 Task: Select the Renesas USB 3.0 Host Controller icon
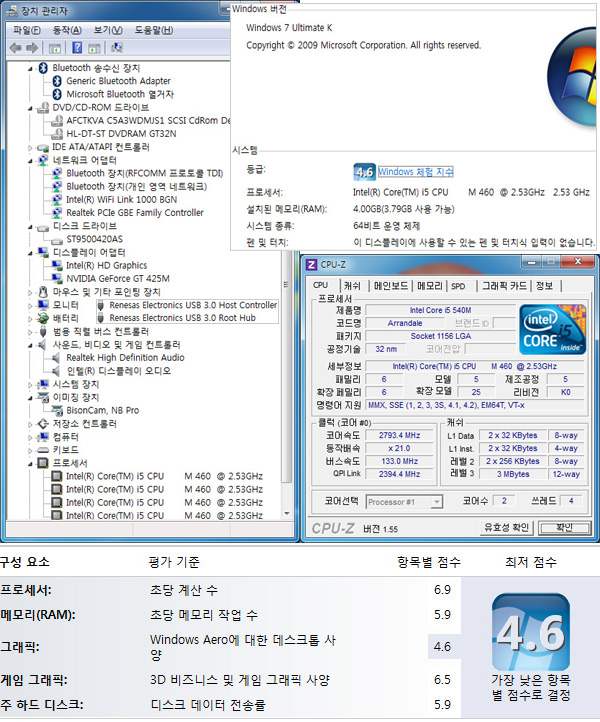pyautogui.click(x=100, y=305)
